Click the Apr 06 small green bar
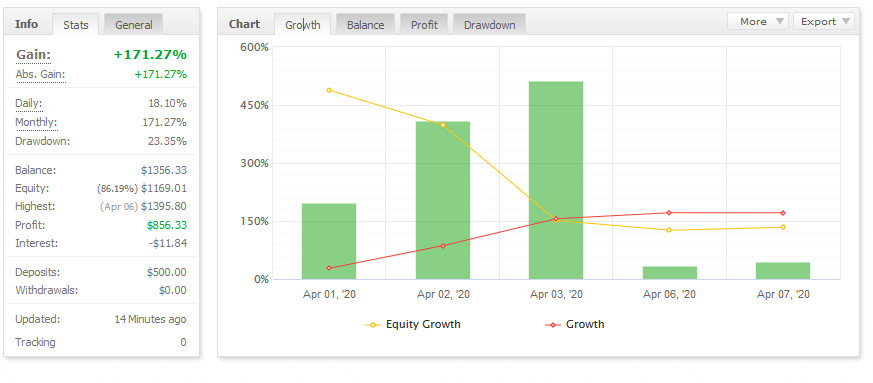873x383 pixels. [x=670, y=273]
